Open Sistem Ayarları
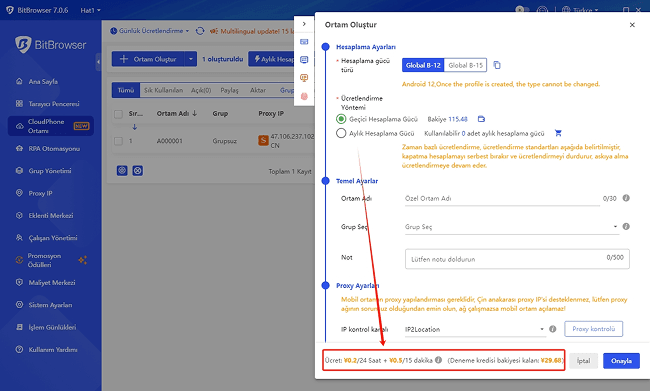 coord(50,305)
